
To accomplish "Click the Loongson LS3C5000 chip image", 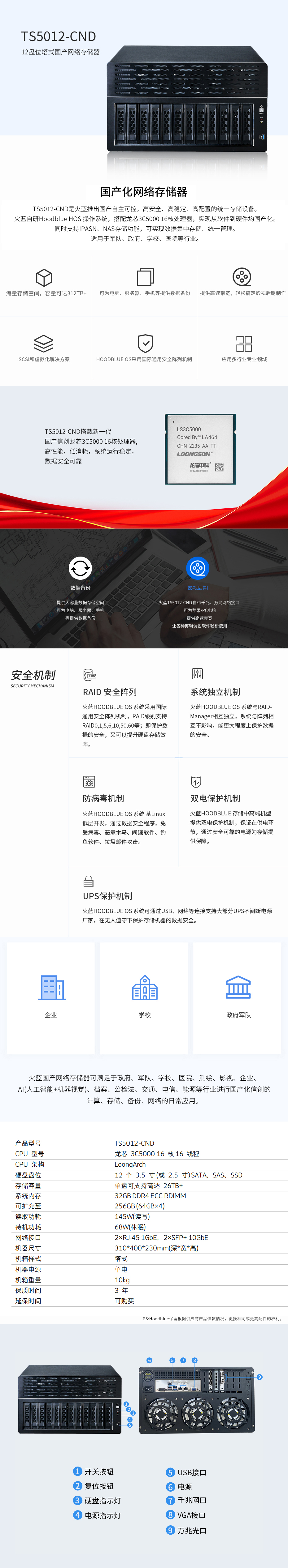I will tap(200, 449).
